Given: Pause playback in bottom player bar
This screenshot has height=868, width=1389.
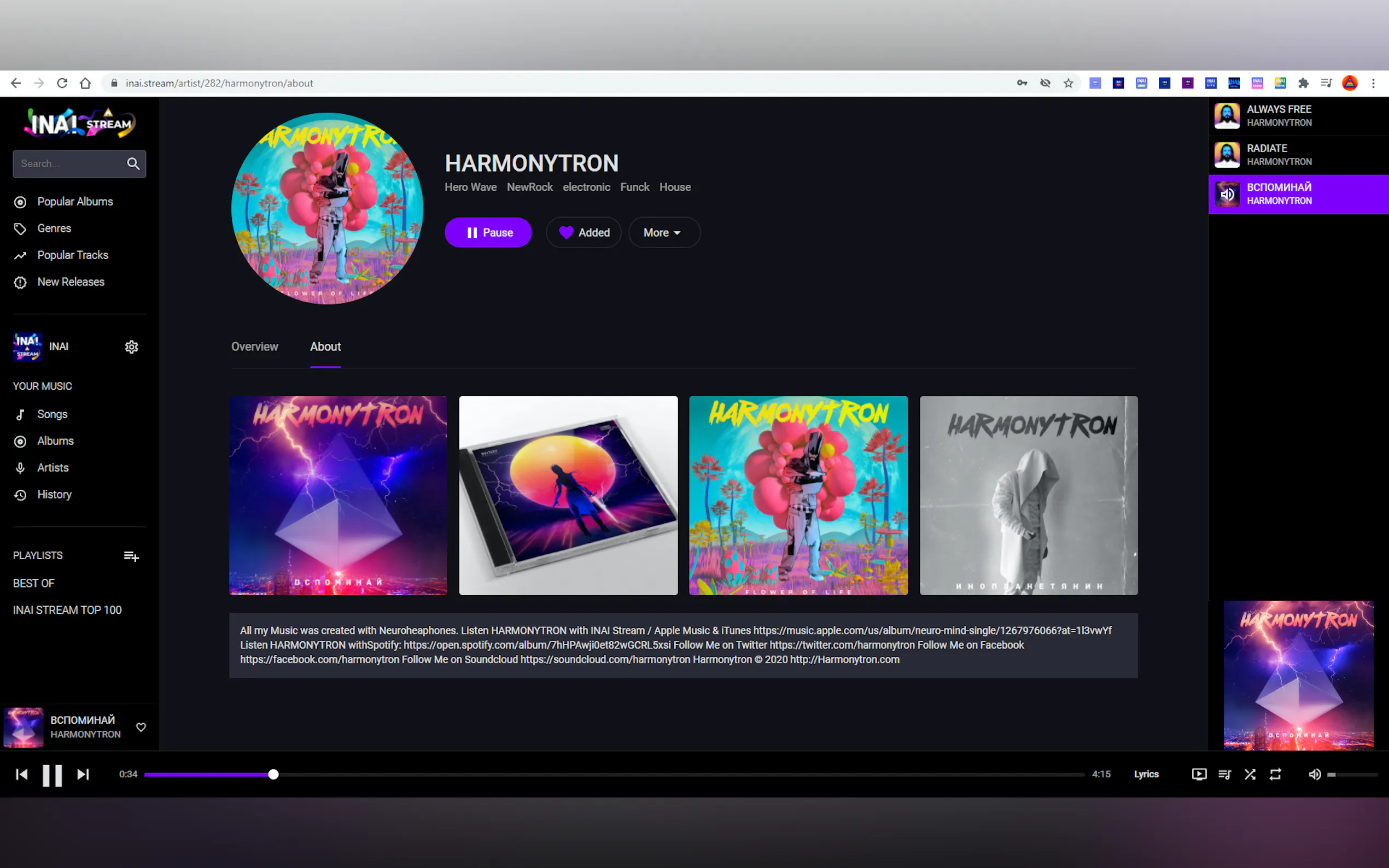Looking at the screenshot, I should tap(52, 775).
